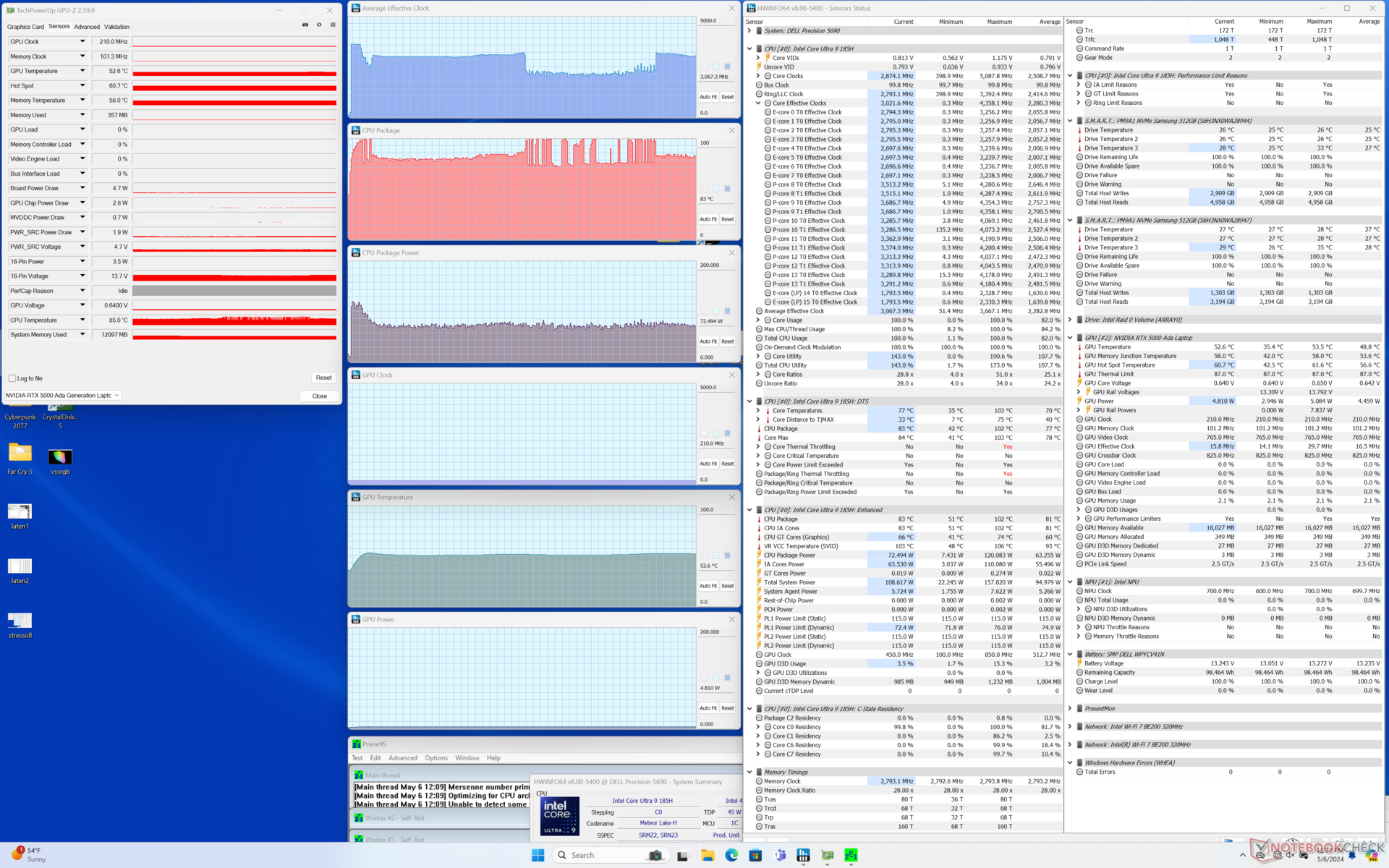
Task: Switch to the Advanced tab in GPU-Z
Action: tap(87, 27)
